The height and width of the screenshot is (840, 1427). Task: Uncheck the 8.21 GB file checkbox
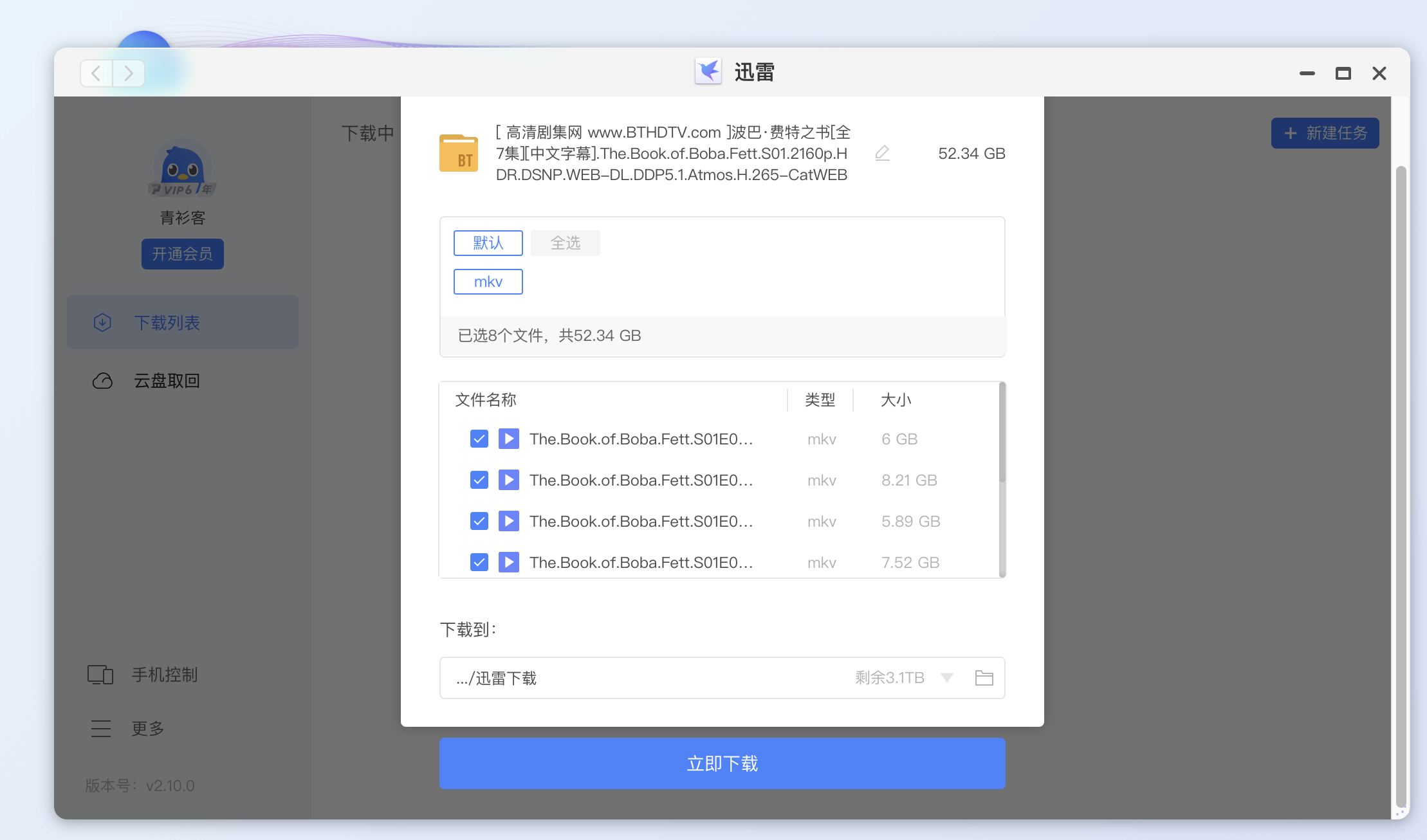[x=479, y=480]
